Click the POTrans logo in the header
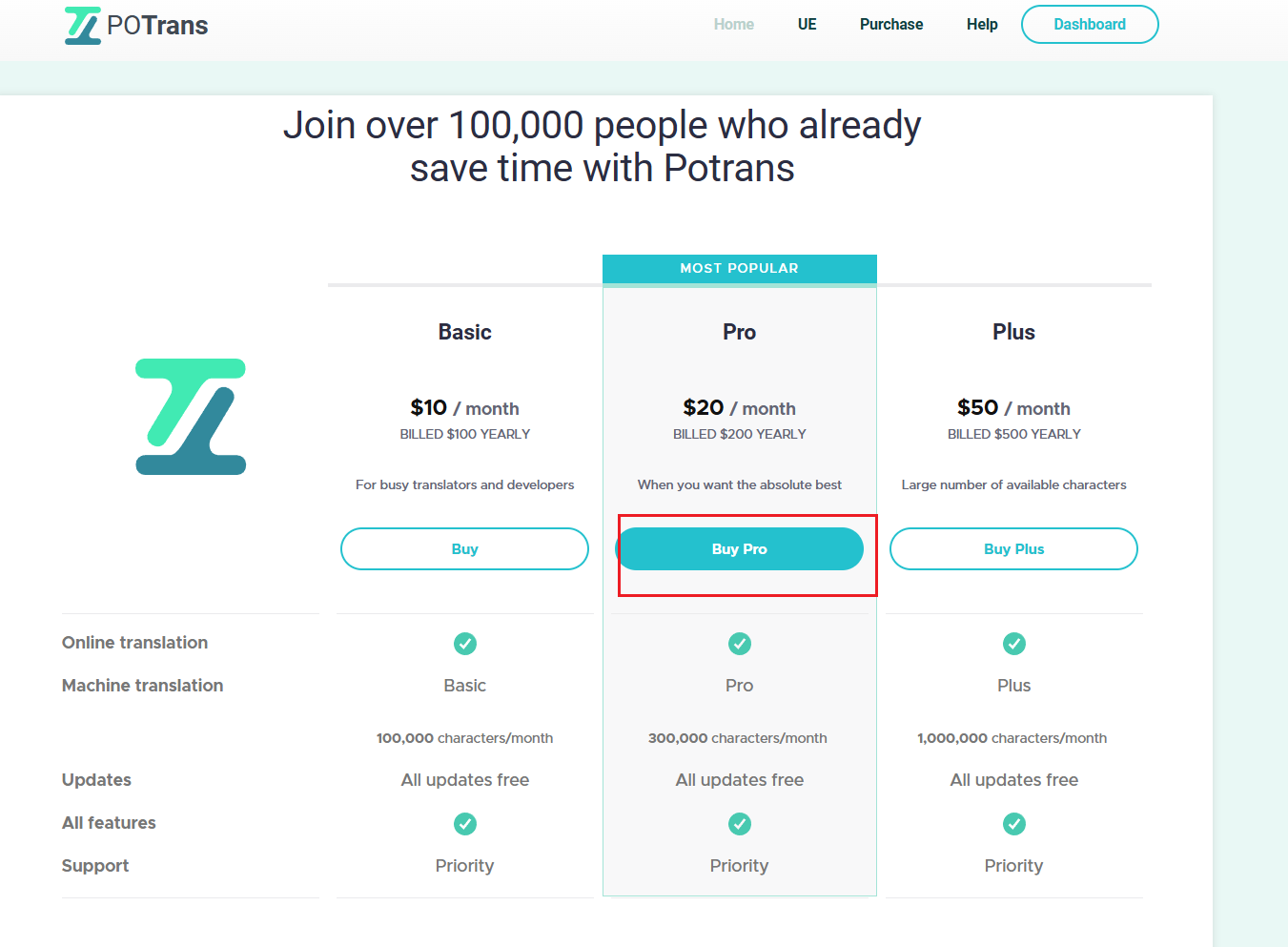 pyautogui.click(x=136, y=26)
